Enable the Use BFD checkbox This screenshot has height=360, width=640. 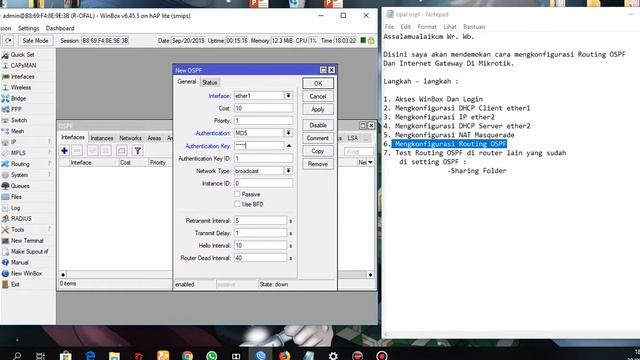click(x=237, y=204)
